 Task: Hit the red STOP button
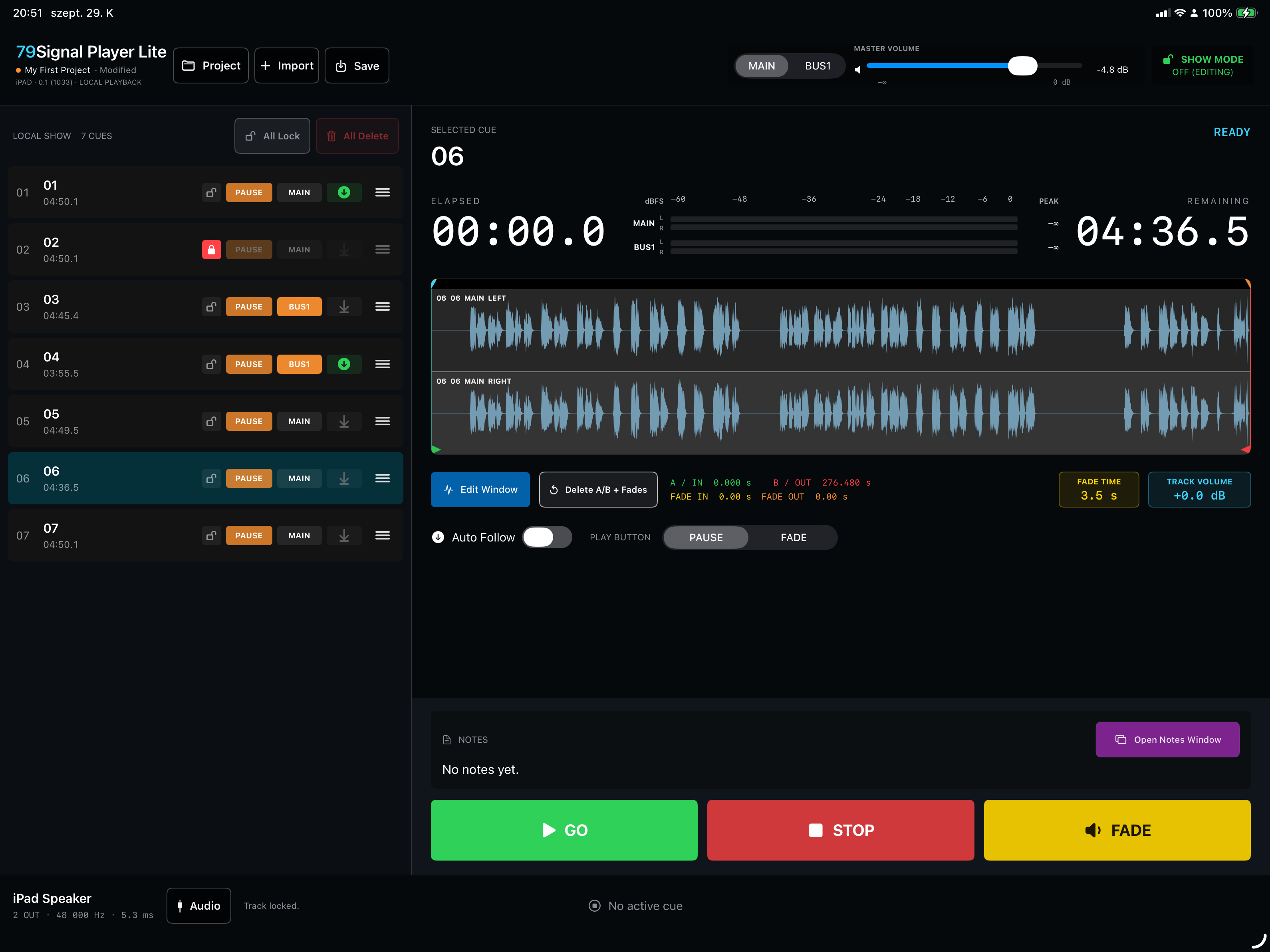pyautogui.click(x=841, y=830)
